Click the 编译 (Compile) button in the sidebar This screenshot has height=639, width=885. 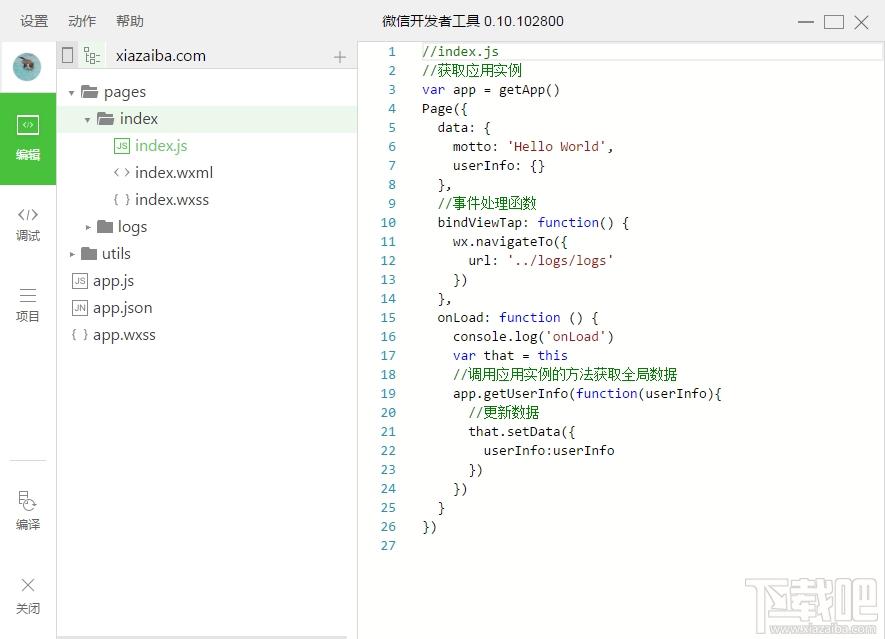click(28, 510)
